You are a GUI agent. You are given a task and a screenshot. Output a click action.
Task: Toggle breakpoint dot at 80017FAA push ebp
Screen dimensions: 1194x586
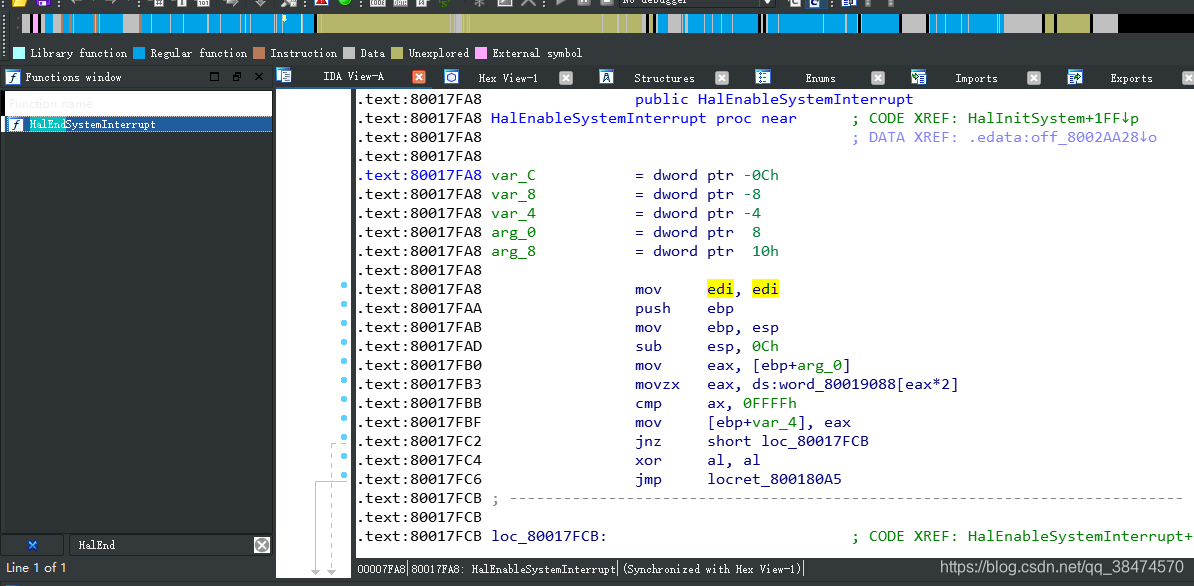[344, 304]
